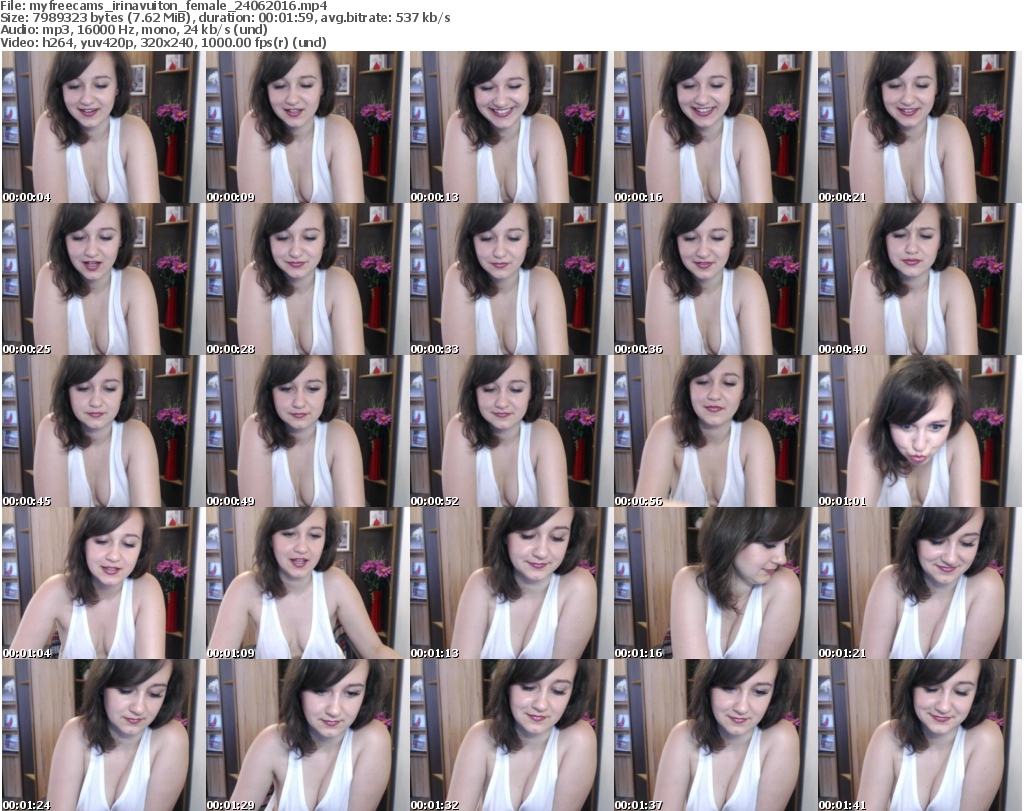This screenshot has width=1024, height=811.
Task: Click the Size and duration info line
Action: click(225, 18)
